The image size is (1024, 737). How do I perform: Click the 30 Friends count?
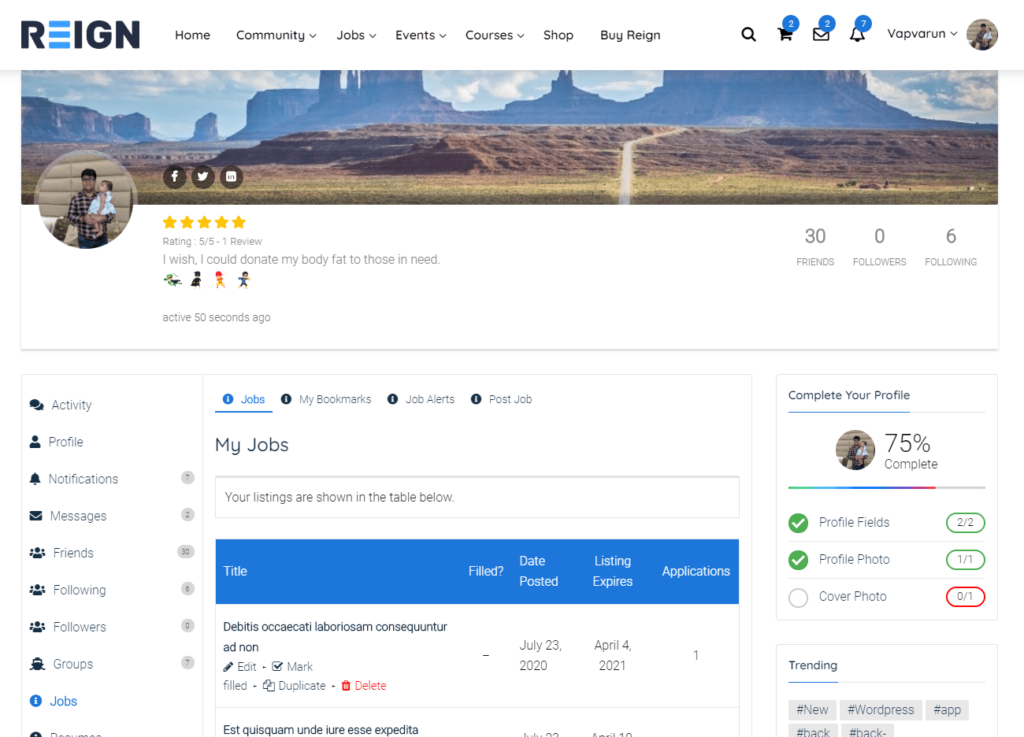pyautogui.click(x=815, y=246)
